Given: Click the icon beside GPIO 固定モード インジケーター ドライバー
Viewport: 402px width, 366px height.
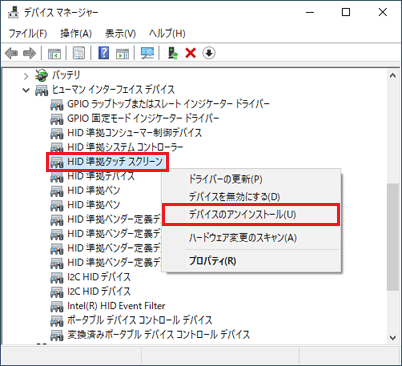Looking at the screenshot, I should coord(57,119).
